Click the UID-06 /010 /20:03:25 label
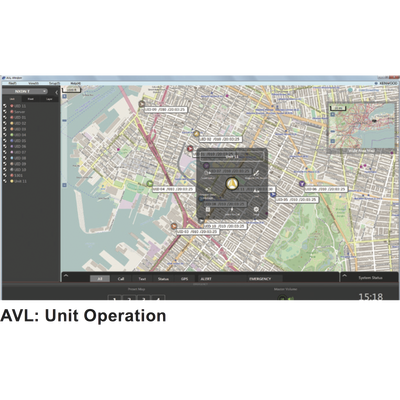The height and width of the screenshot is (400, 400). [x=326, y=189]
